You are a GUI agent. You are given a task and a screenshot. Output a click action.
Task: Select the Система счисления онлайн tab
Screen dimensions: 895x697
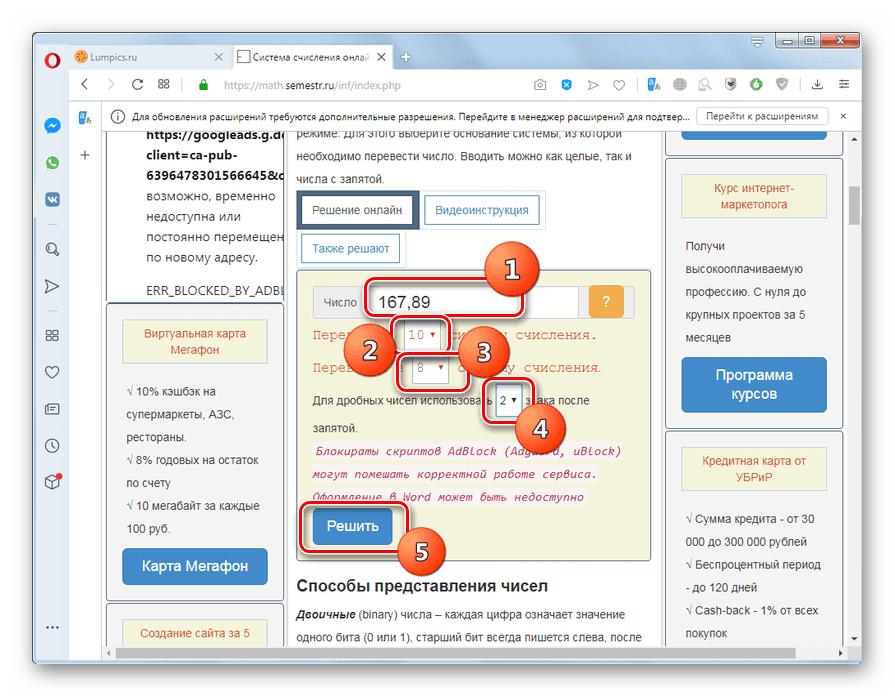tap(312, 57)
